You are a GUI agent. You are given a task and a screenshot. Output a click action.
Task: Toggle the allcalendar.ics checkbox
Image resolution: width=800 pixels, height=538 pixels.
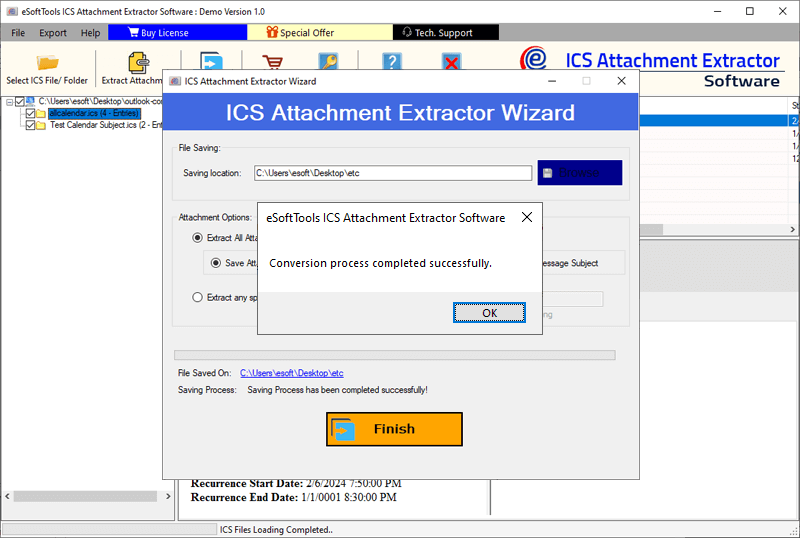31,113
